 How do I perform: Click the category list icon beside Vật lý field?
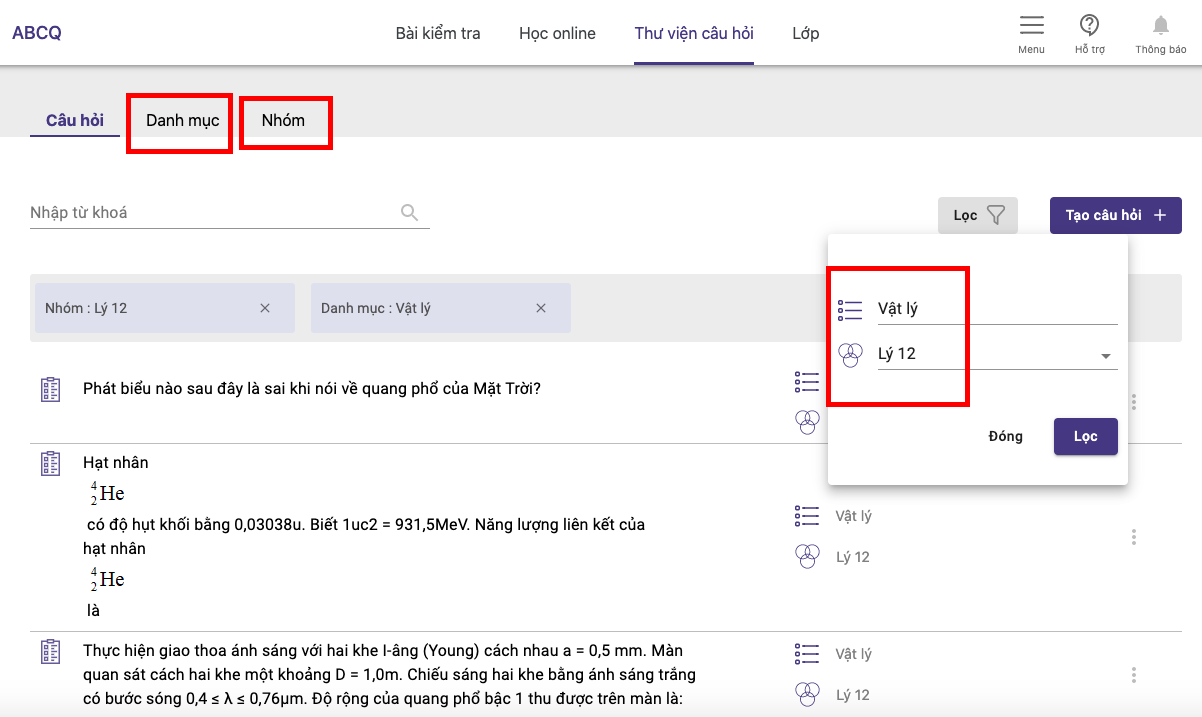point(849,308)
